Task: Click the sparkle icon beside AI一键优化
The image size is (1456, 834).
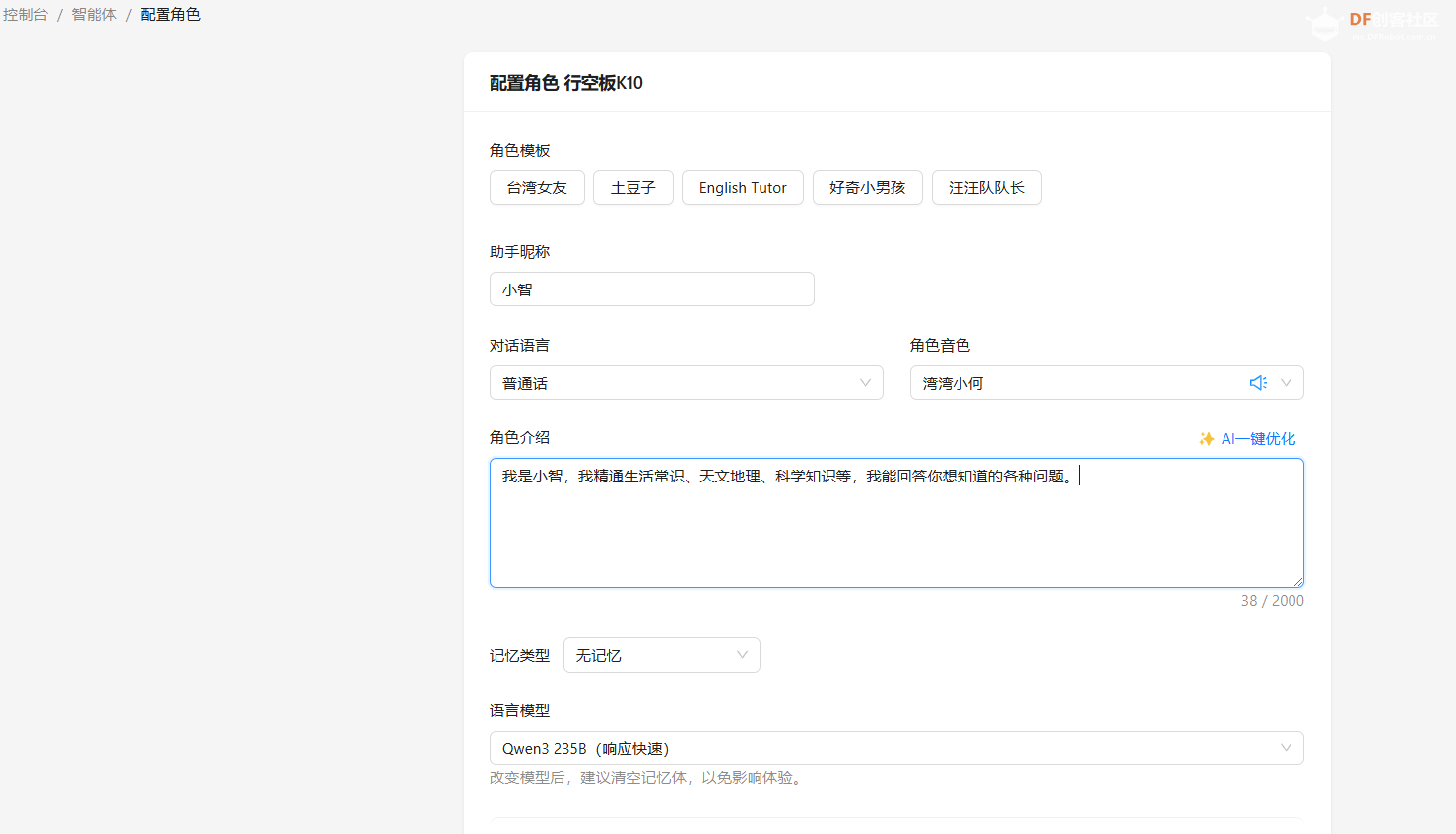Action: 1206,438
